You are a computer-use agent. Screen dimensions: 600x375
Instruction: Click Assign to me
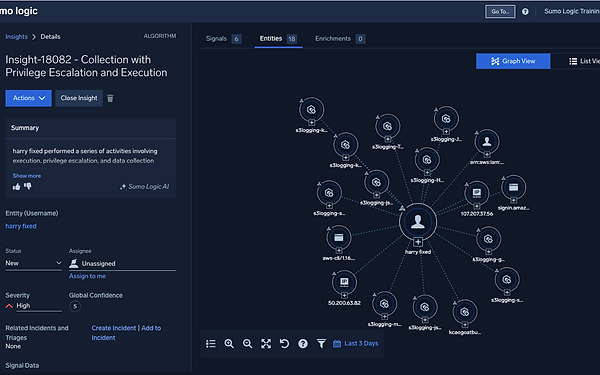tap(87, 276)
